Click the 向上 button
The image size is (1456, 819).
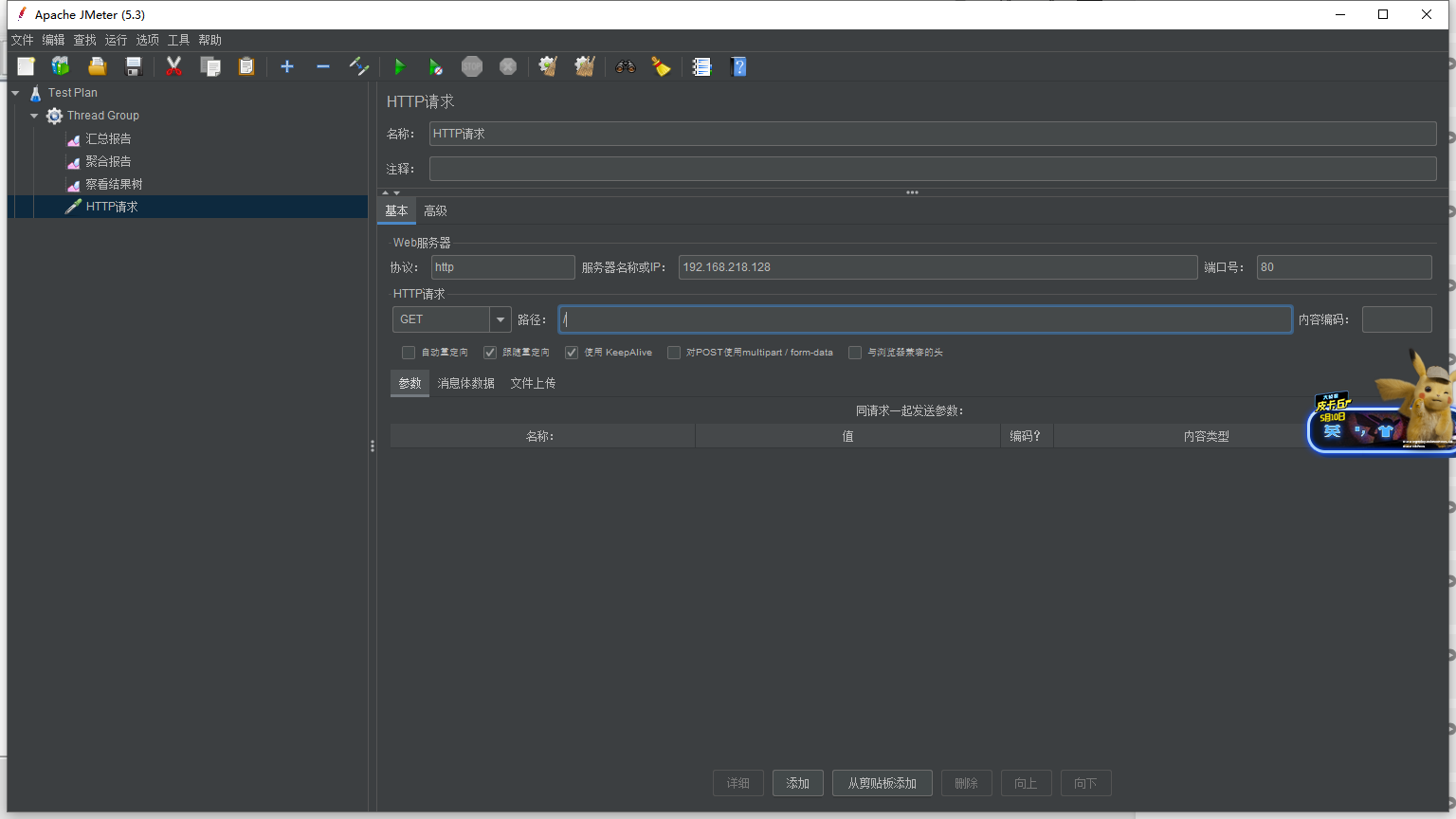1026,783
